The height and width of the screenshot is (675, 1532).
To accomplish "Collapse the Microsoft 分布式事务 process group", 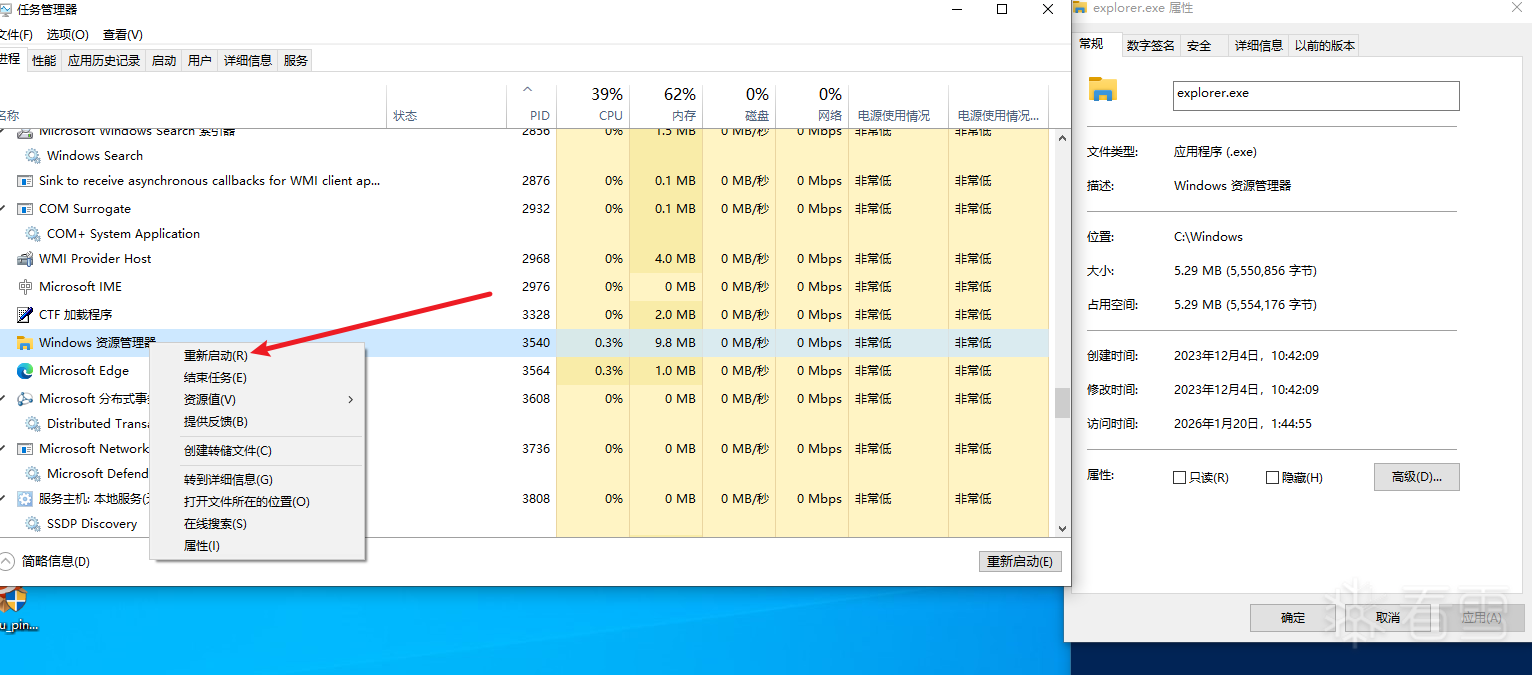I will click(3, 399).
